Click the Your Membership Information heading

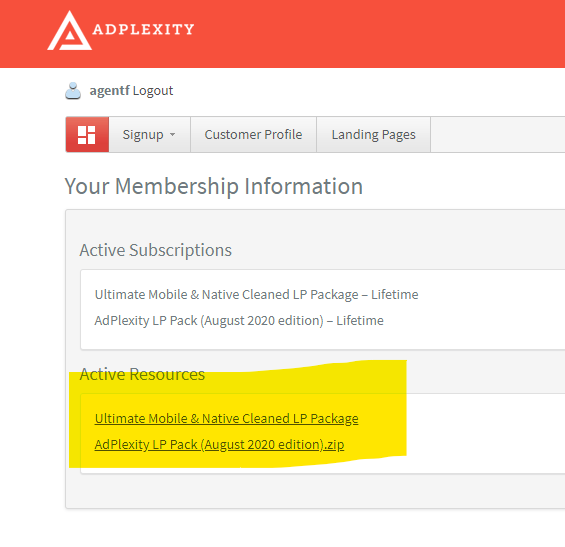(x=214, y=186)
